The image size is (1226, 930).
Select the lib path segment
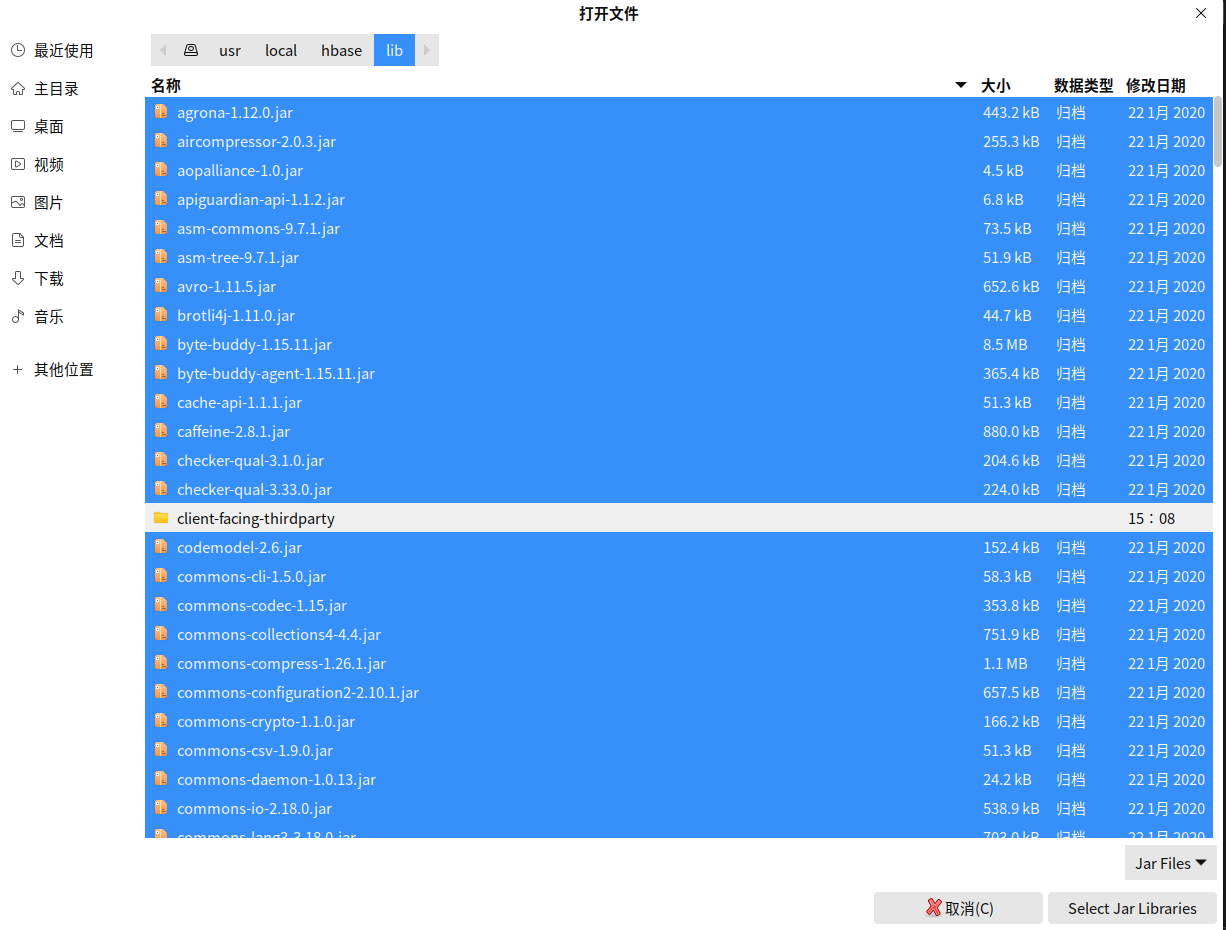click(x=395, y=50)
